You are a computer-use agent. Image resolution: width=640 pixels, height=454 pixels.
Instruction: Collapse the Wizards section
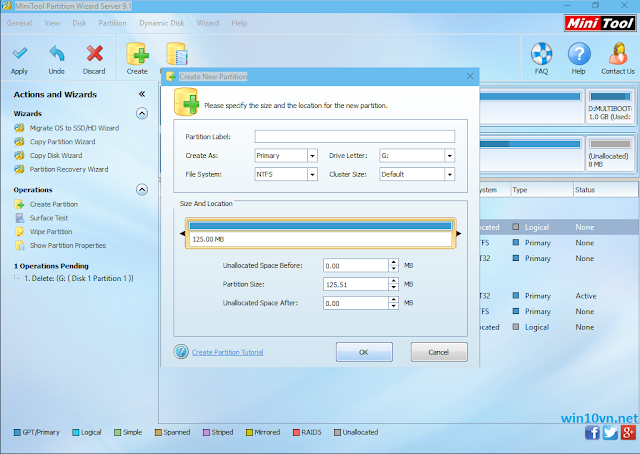(x=142, y=113)
